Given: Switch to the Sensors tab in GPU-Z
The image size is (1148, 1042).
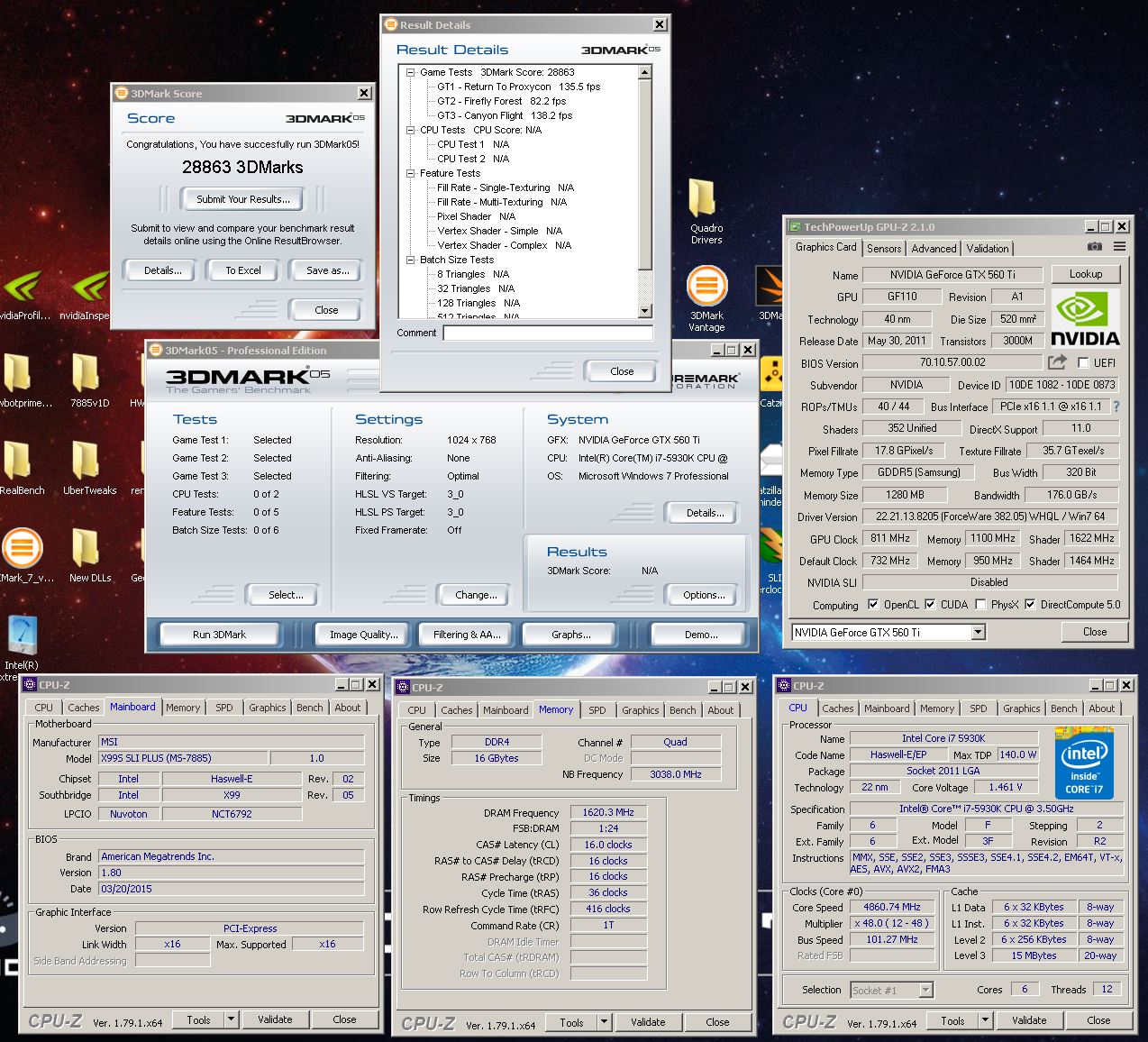Looking at the screenshot, I should pyautogui.click(x=884, y=249).
